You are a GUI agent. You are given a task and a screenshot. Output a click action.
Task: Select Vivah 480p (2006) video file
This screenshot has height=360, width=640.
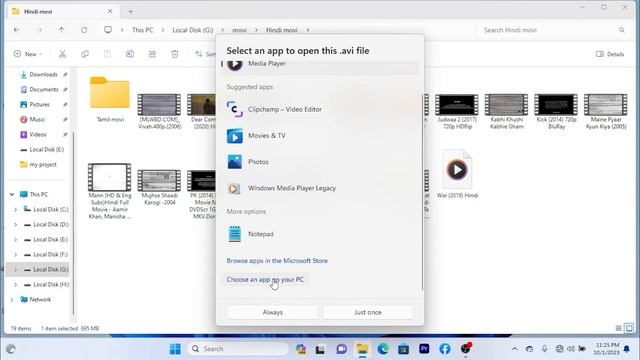(159, 111)
